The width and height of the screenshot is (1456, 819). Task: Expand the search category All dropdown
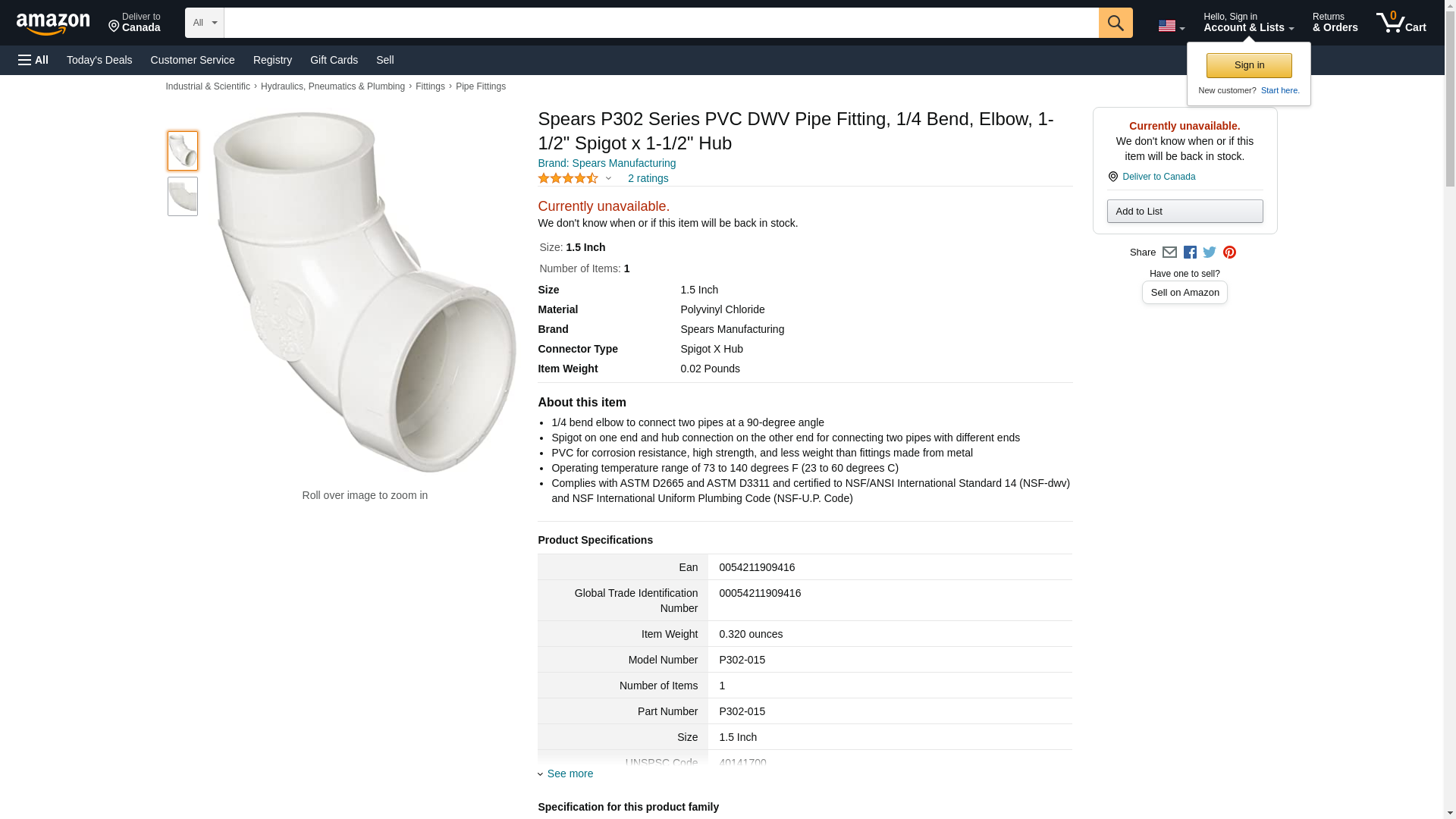tap(205, 23)
